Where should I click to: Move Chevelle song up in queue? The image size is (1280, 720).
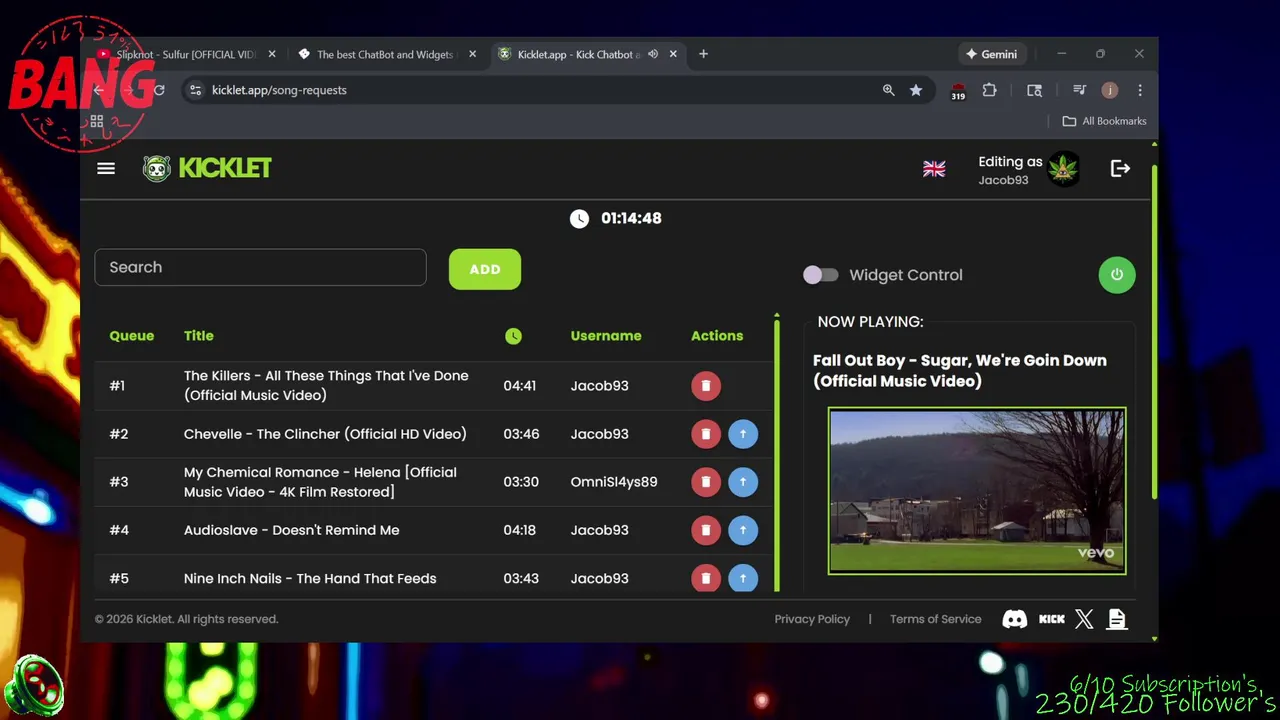coord(743,434)
